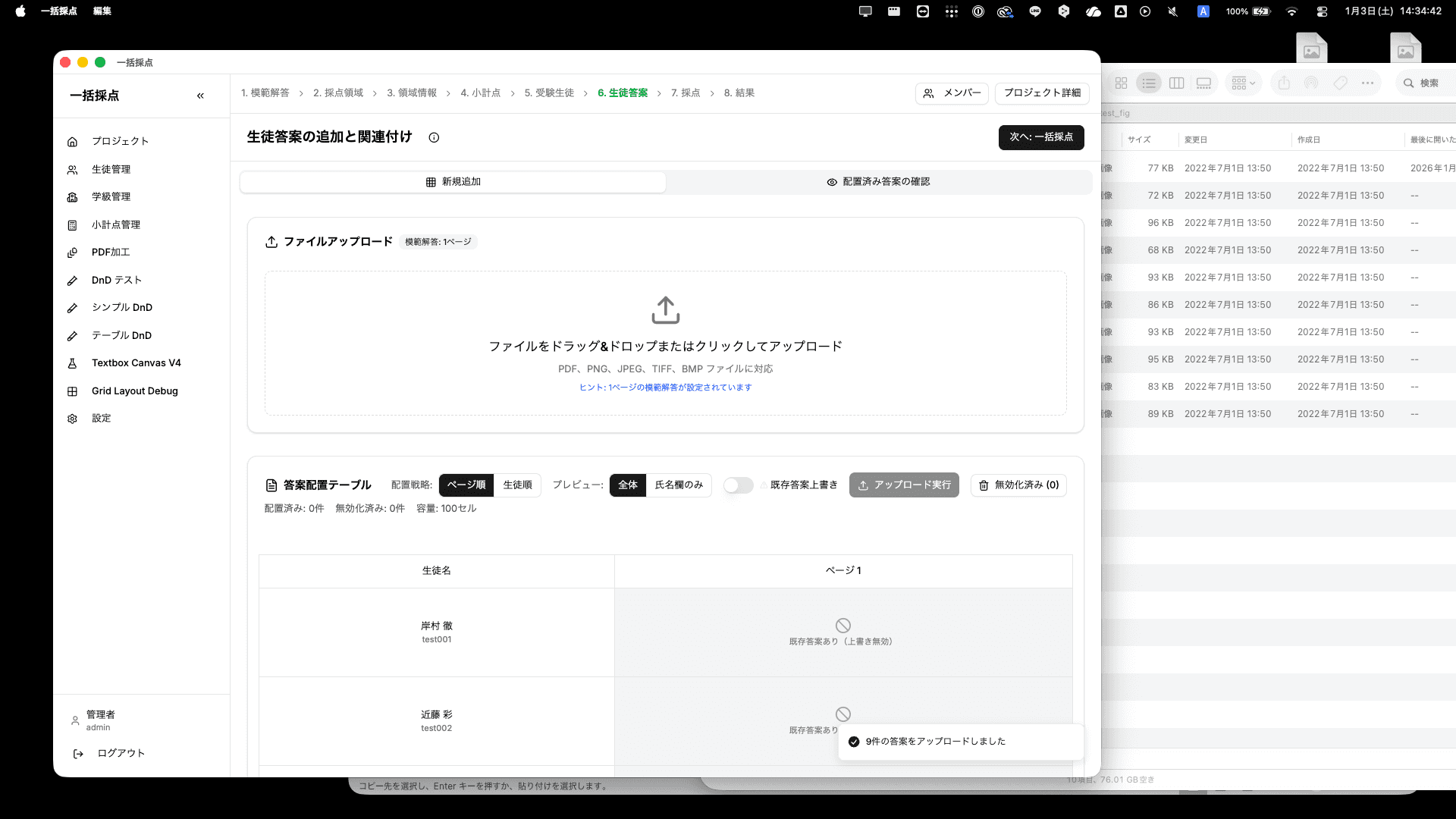The width and height of the screenshot is (1456, 819).
Task: Switch to the 配置済み答案の確認 tab
Action: pos(878,181)
